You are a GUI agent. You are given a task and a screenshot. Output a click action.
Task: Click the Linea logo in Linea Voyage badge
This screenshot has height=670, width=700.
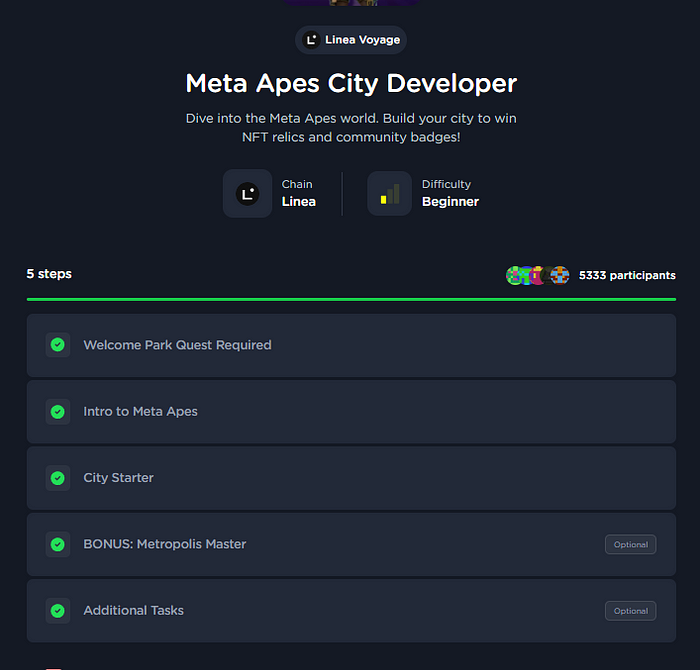point(311,40)
